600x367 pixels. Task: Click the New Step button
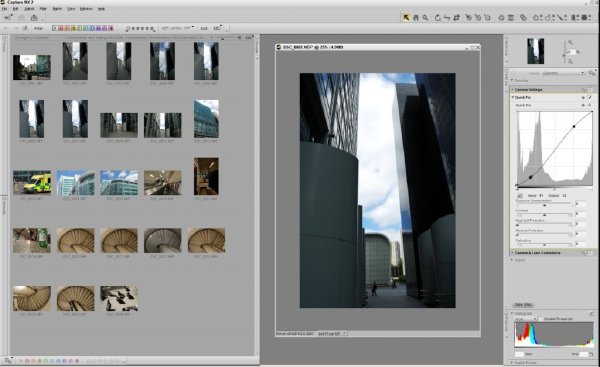(523, 305)
